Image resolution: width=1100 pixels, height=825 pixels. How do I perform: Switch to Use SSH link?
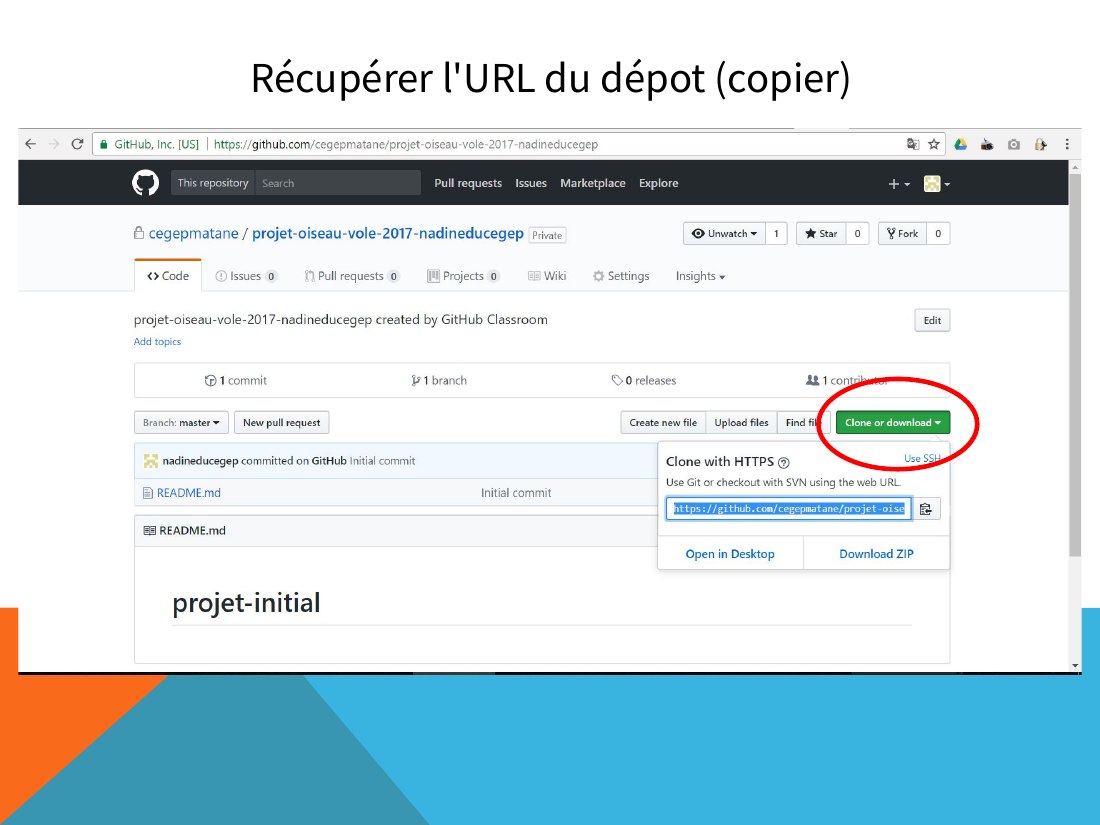922,458
